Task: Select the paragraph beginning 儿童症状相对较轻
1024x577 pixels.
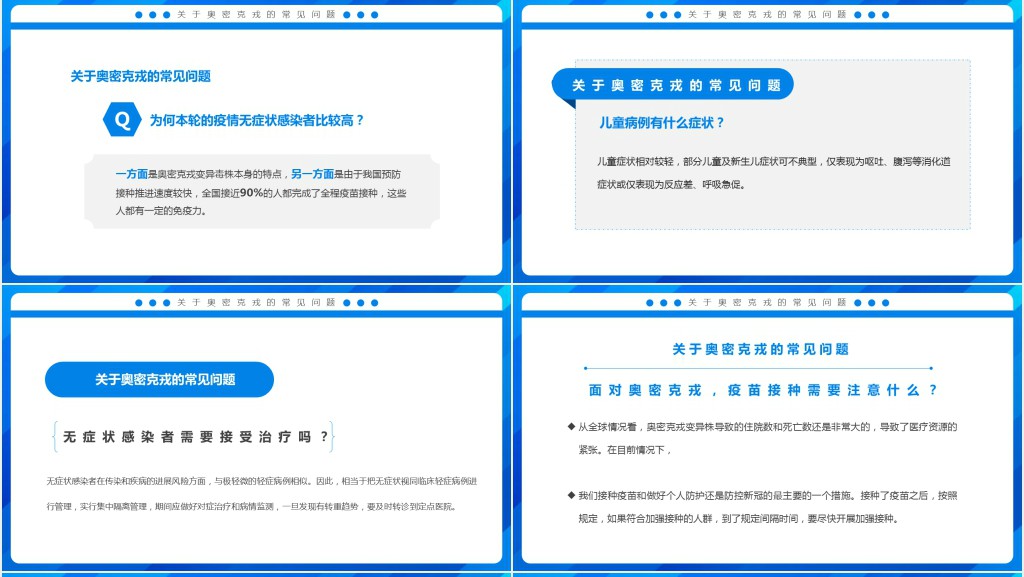Action: tap(773, 172)
